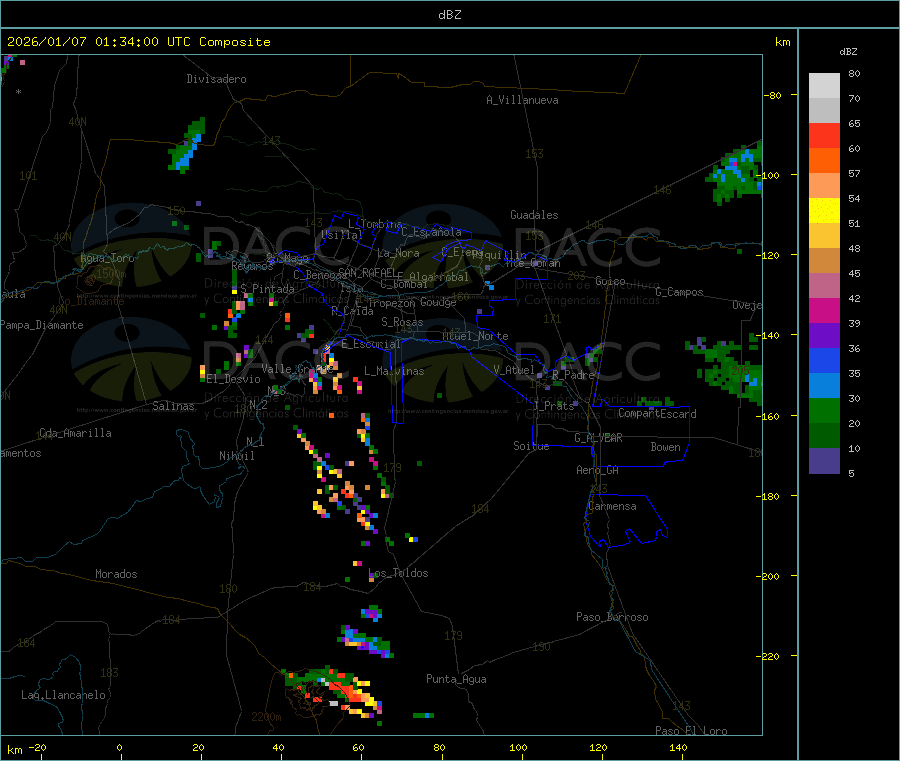Click the Paso_Barroso label
This screenshot has height=761, width=900.
point(612,617)
